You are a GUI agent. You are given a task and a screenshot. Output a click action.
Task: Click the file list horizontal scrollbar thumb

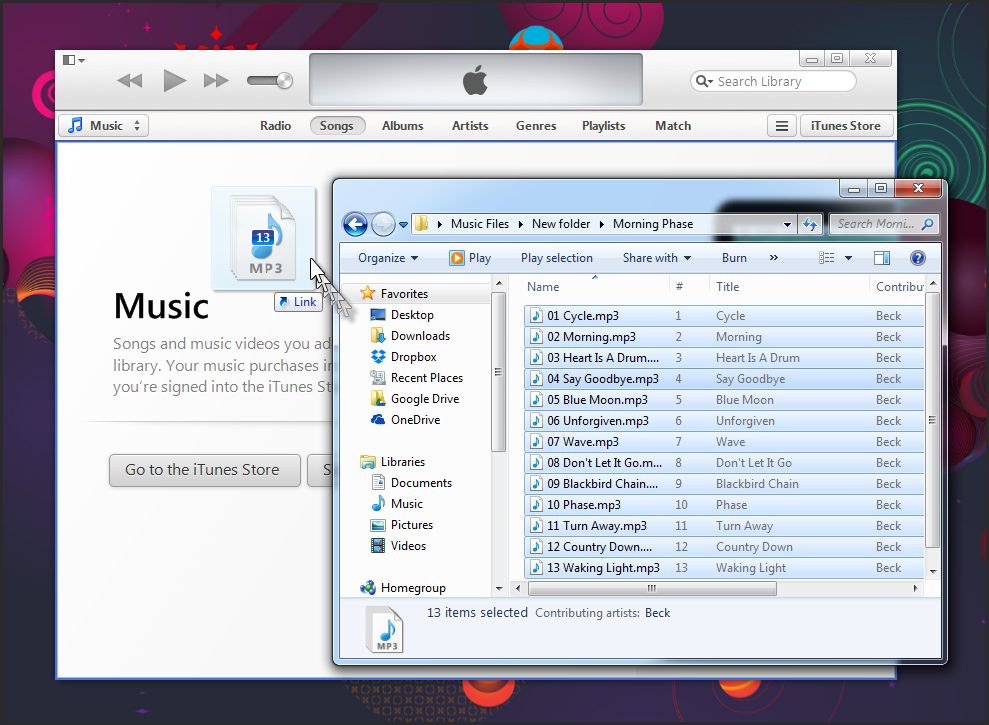point(652,589)
